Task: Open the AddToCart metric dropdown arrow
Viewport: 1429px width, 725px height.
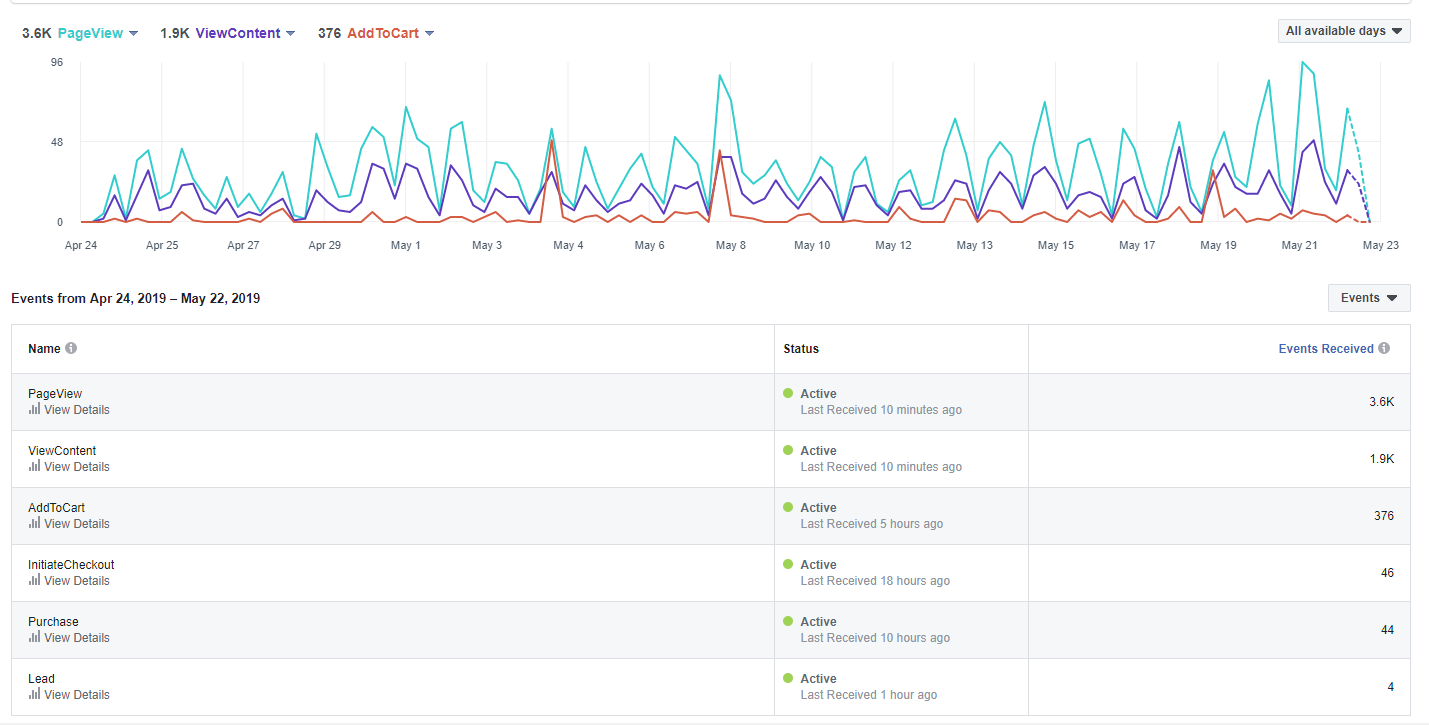Action: point(429,34)
